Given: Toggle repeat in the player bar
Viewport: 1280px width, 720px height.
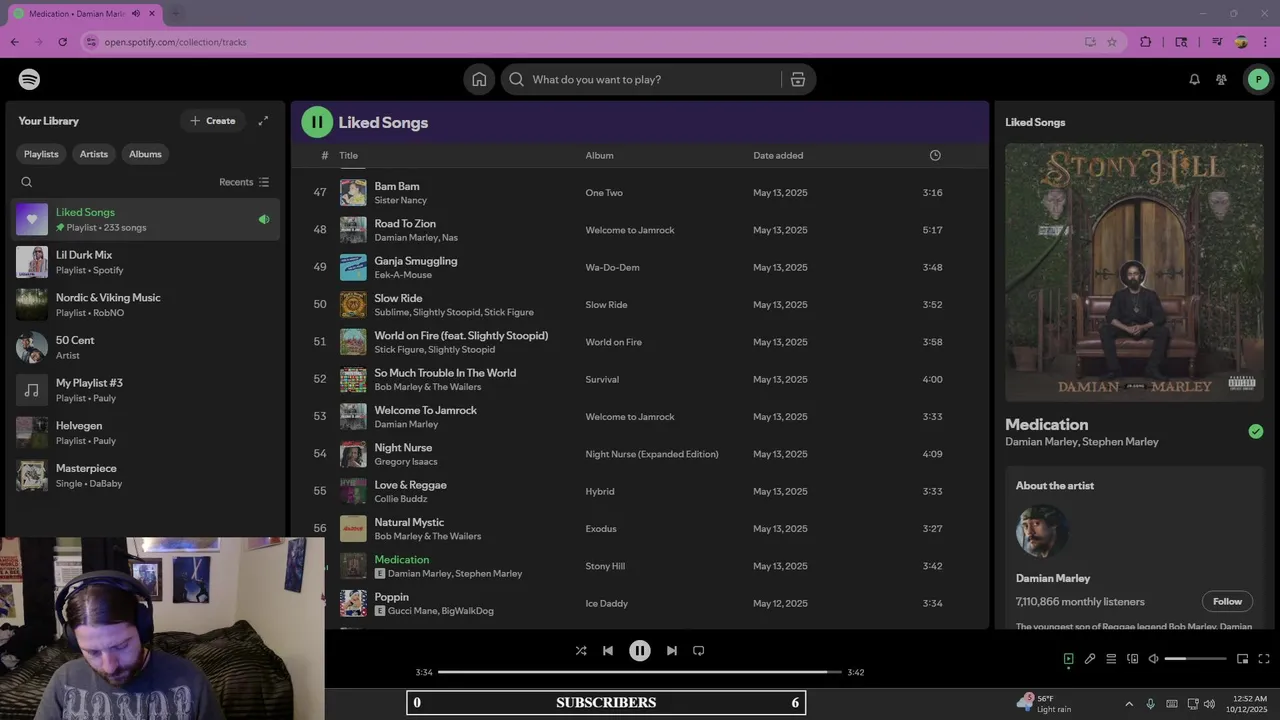Looking at the screenshot, I should click(x=699, y=650).
